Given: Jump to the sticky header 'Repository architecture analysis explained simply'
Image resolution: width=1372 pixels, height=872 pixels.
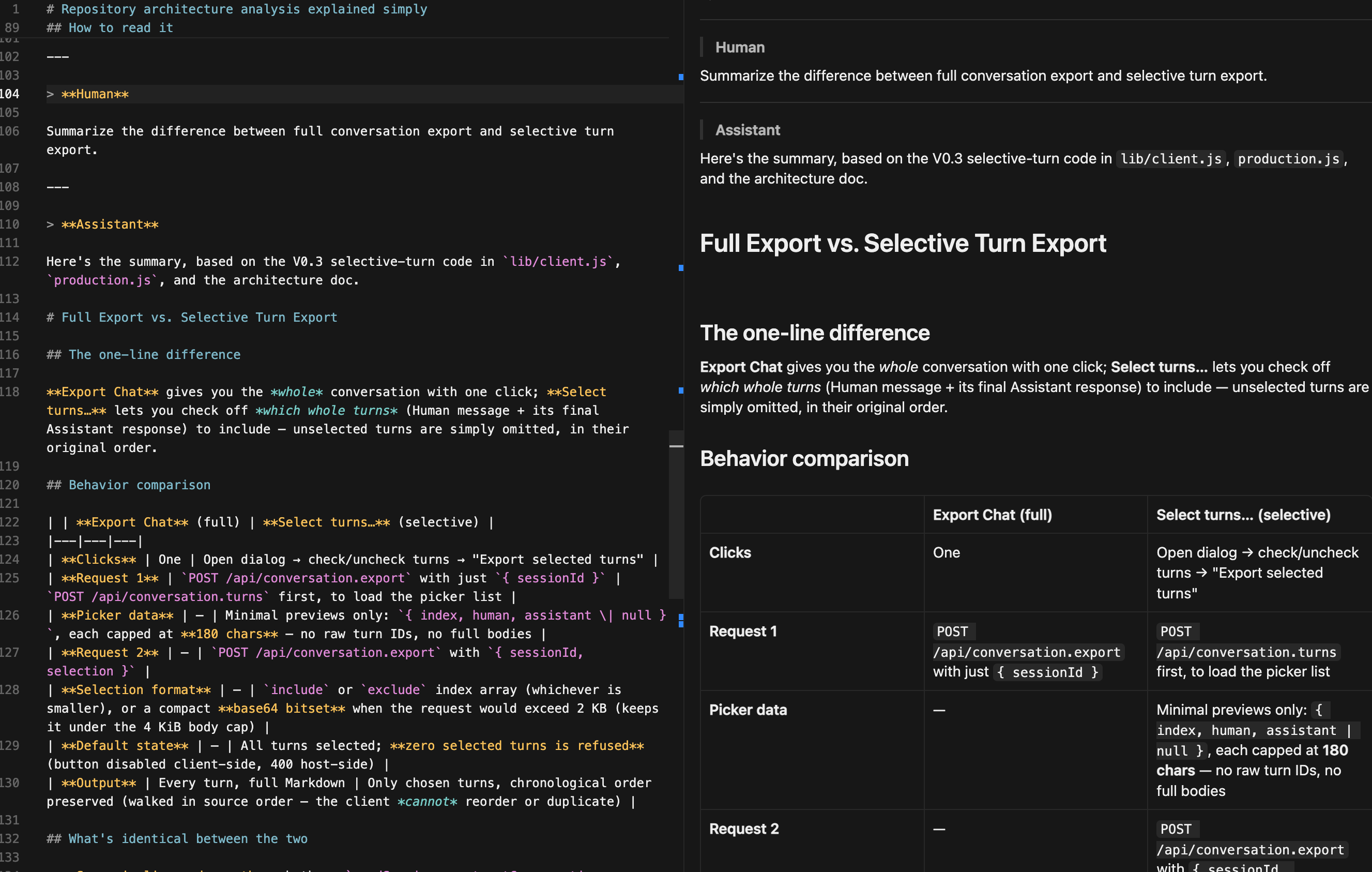Looking at the screenshot, I should [x=236, y=9].
